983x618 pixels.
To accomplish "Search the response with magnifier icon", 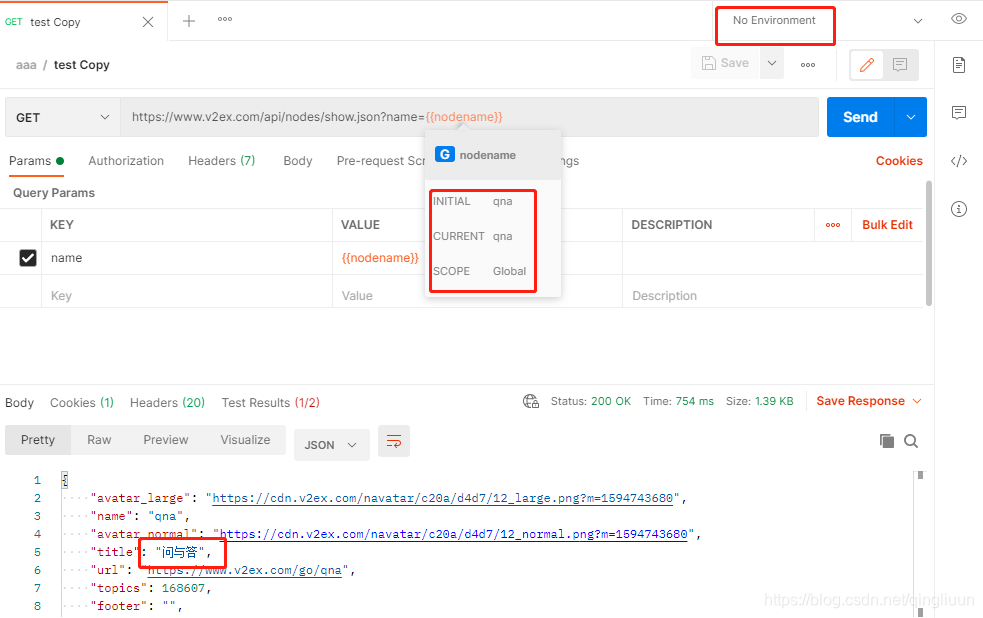I will tap(911, 441).
